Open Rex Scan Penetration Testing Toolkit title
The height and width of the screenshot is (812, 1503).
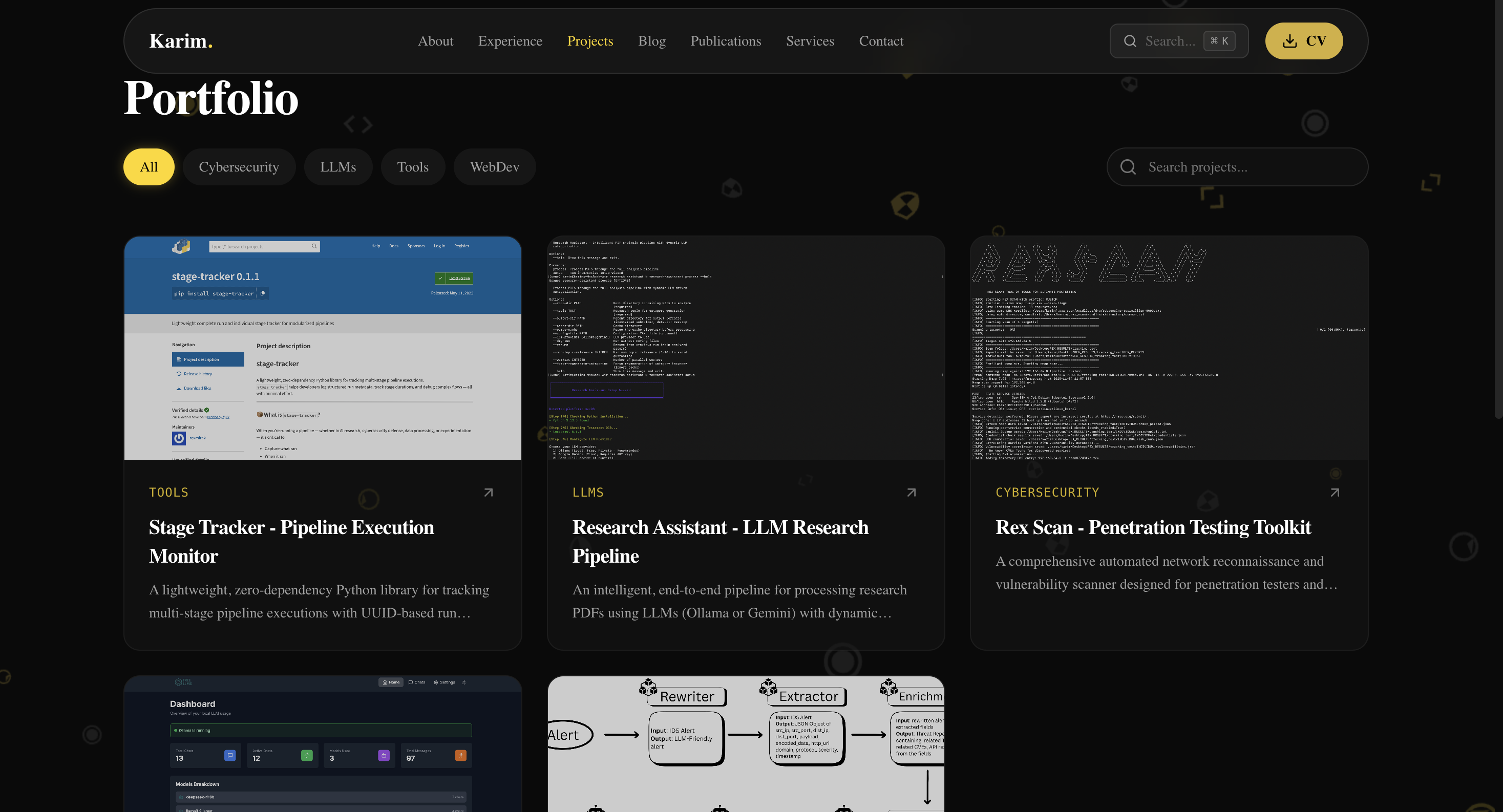(x=1153, y=527)
